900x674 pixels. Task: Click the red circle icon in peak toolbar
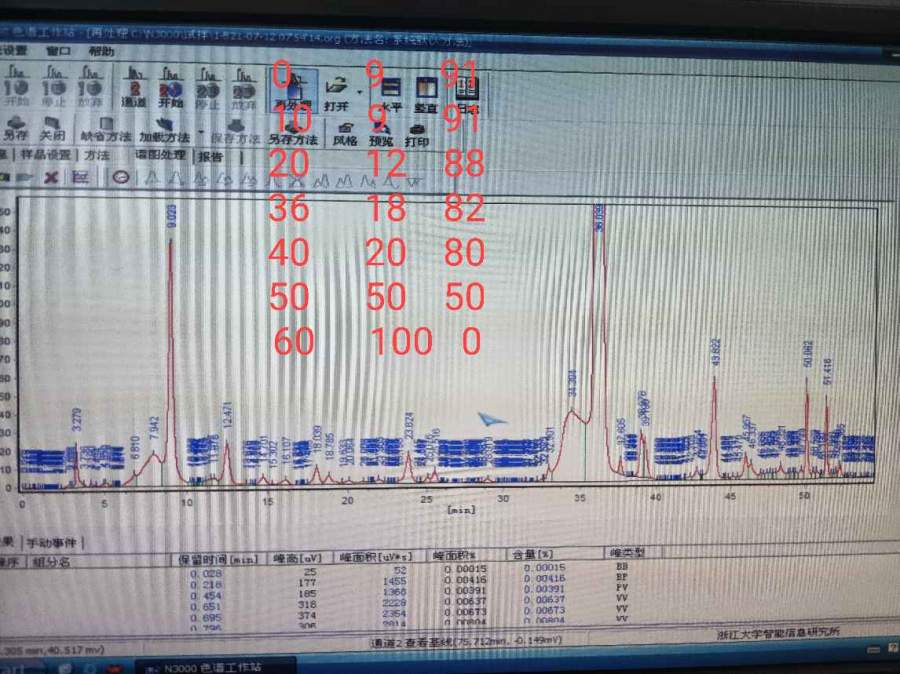tap(121, 177)
